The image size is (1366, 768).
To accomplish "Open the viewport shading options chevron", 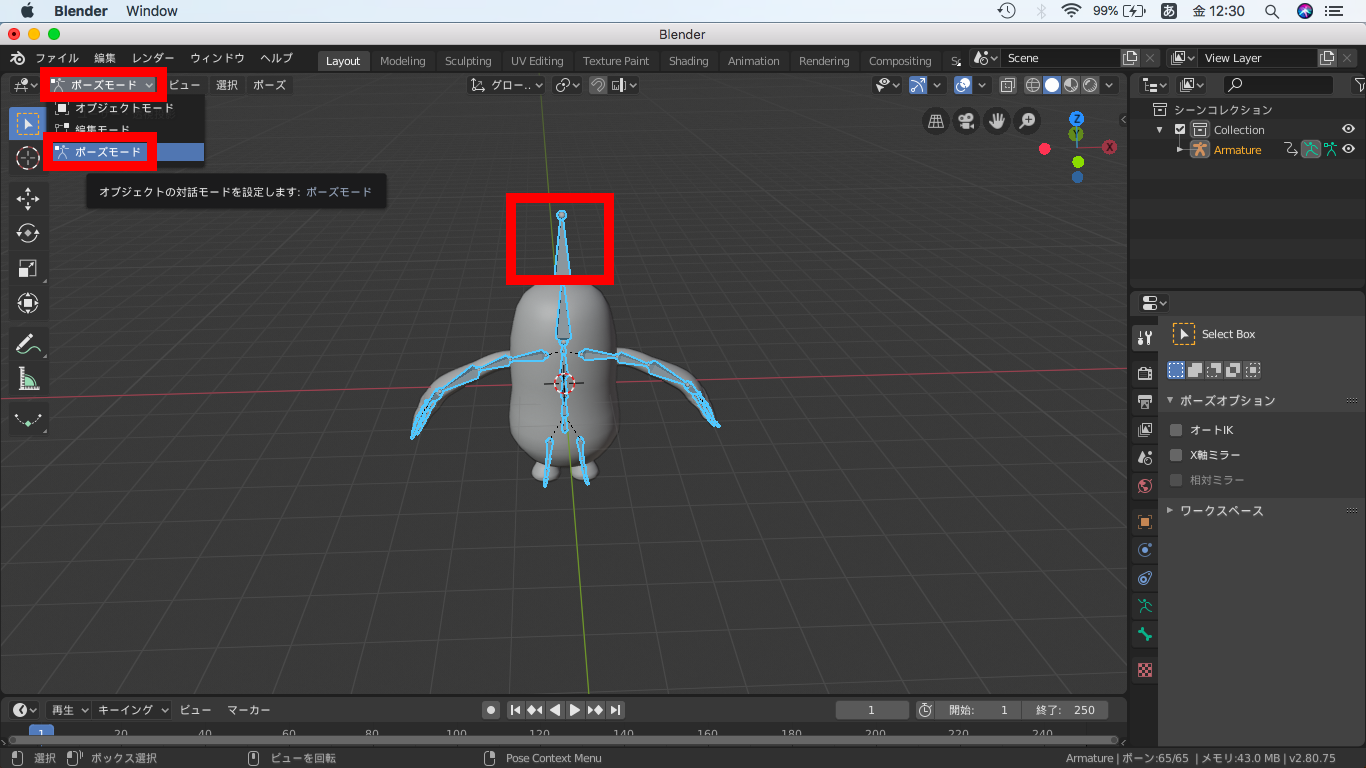I will click(x=1109, y=85).
